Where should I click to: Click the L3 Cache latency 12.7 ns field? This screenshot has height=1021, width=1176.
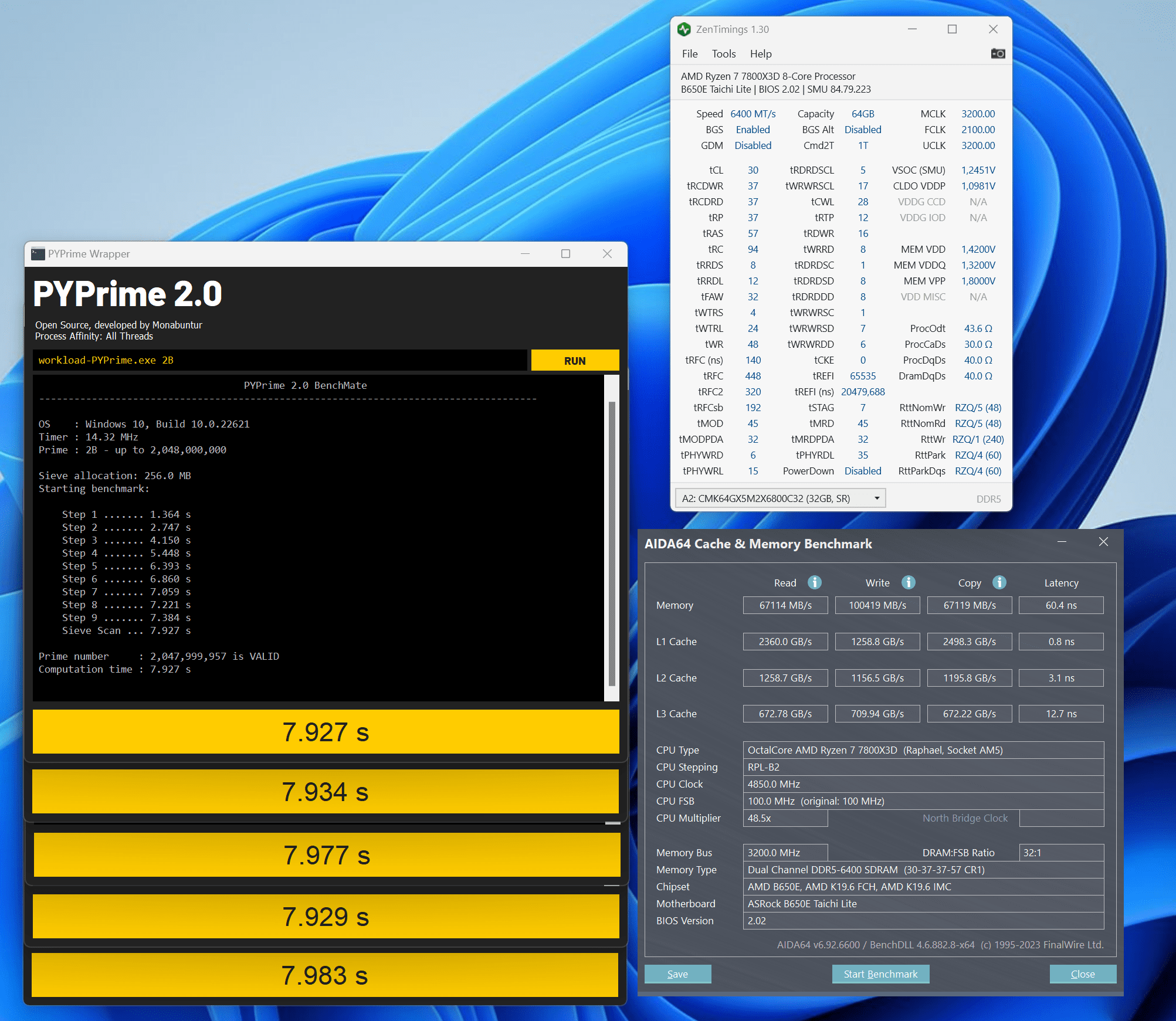click(1061, 714)
